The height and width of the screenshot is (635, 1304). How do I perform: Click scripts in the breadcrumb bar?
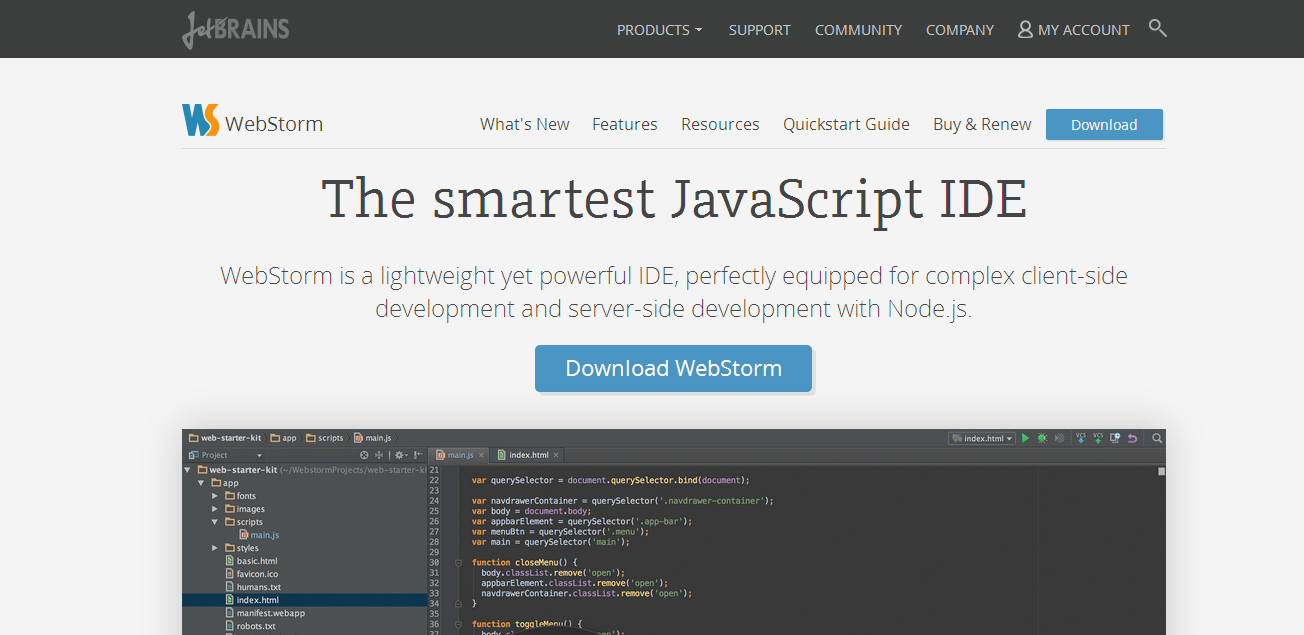324,438
